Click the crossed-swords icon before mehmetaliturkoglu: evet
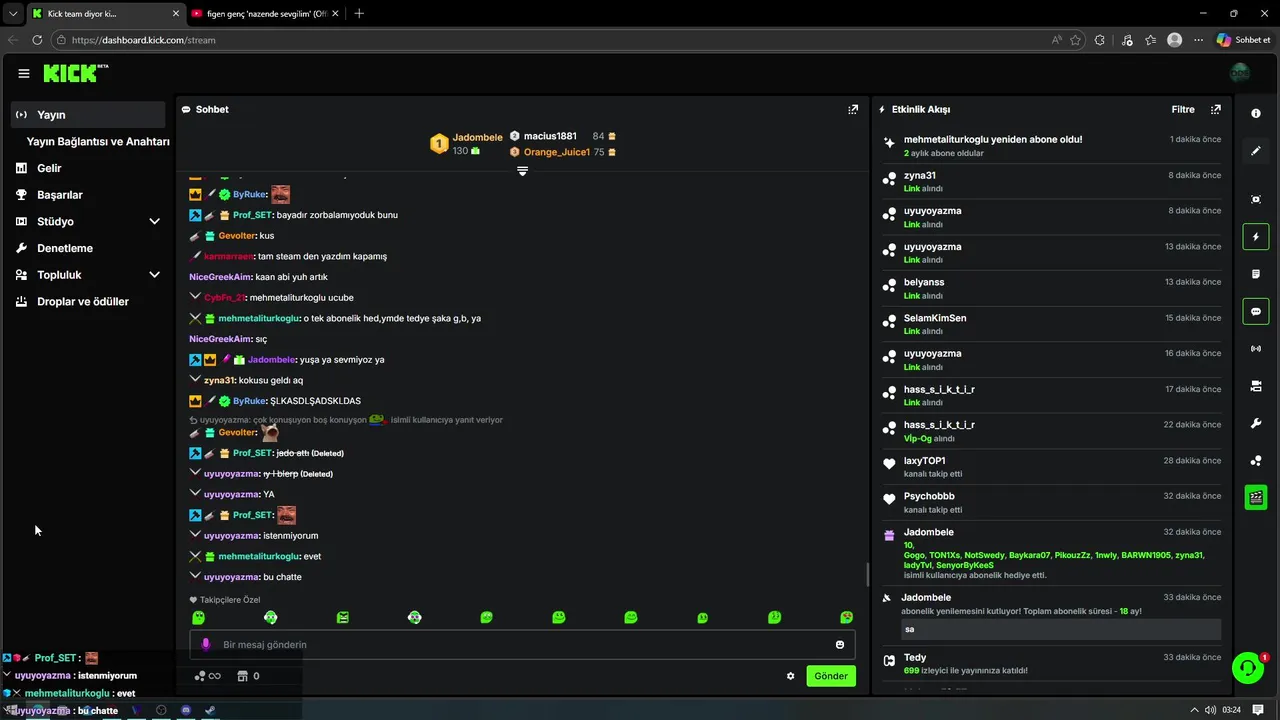Screen dimensions: 1280x720 [x=195, y=556]
